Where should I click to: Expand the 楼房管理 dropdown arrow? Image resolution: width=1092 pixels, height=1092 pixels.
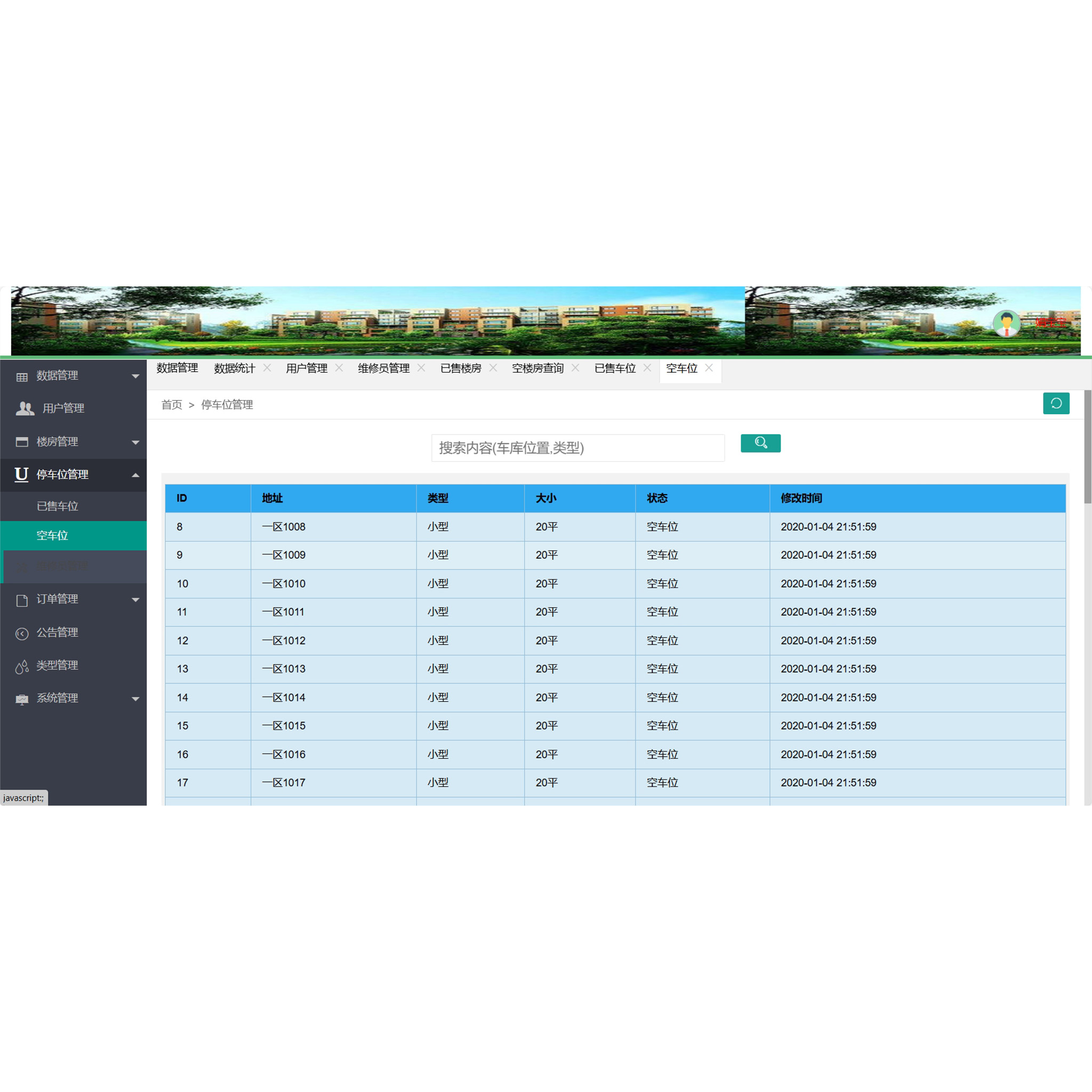(135, 443)
